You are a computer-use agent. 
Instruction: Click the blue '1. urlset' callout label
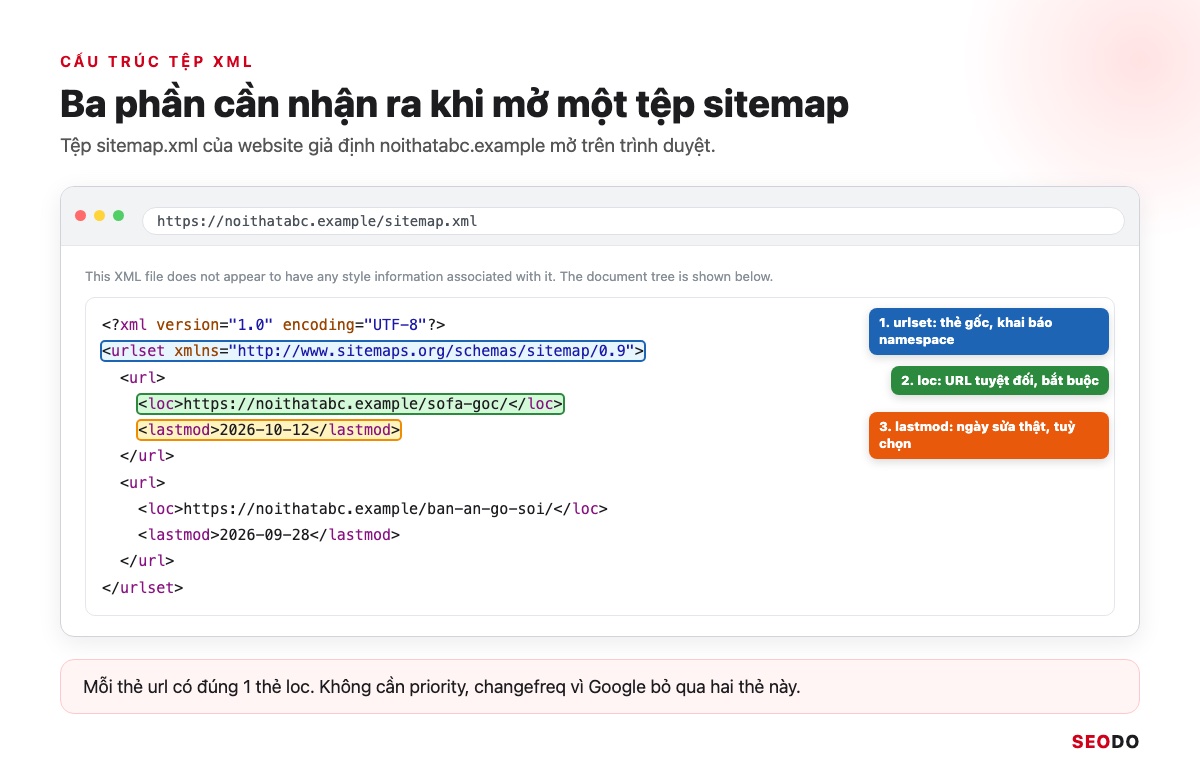click(989, 331)
